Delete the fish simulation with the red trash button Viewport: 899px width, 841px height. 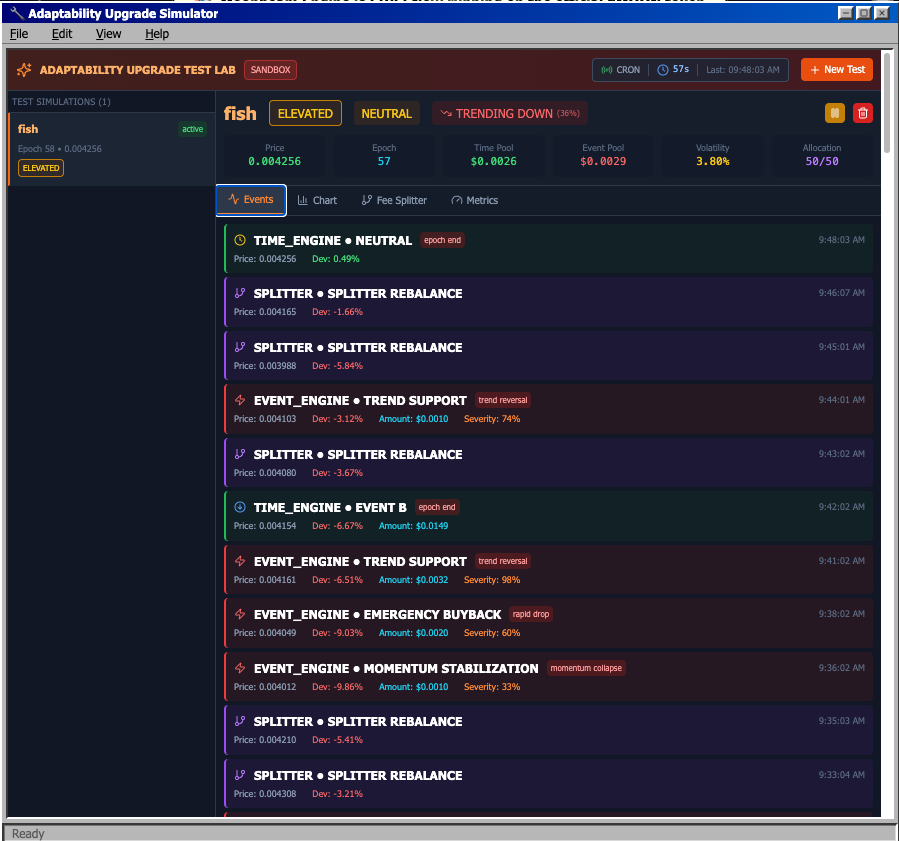[863, 113]
